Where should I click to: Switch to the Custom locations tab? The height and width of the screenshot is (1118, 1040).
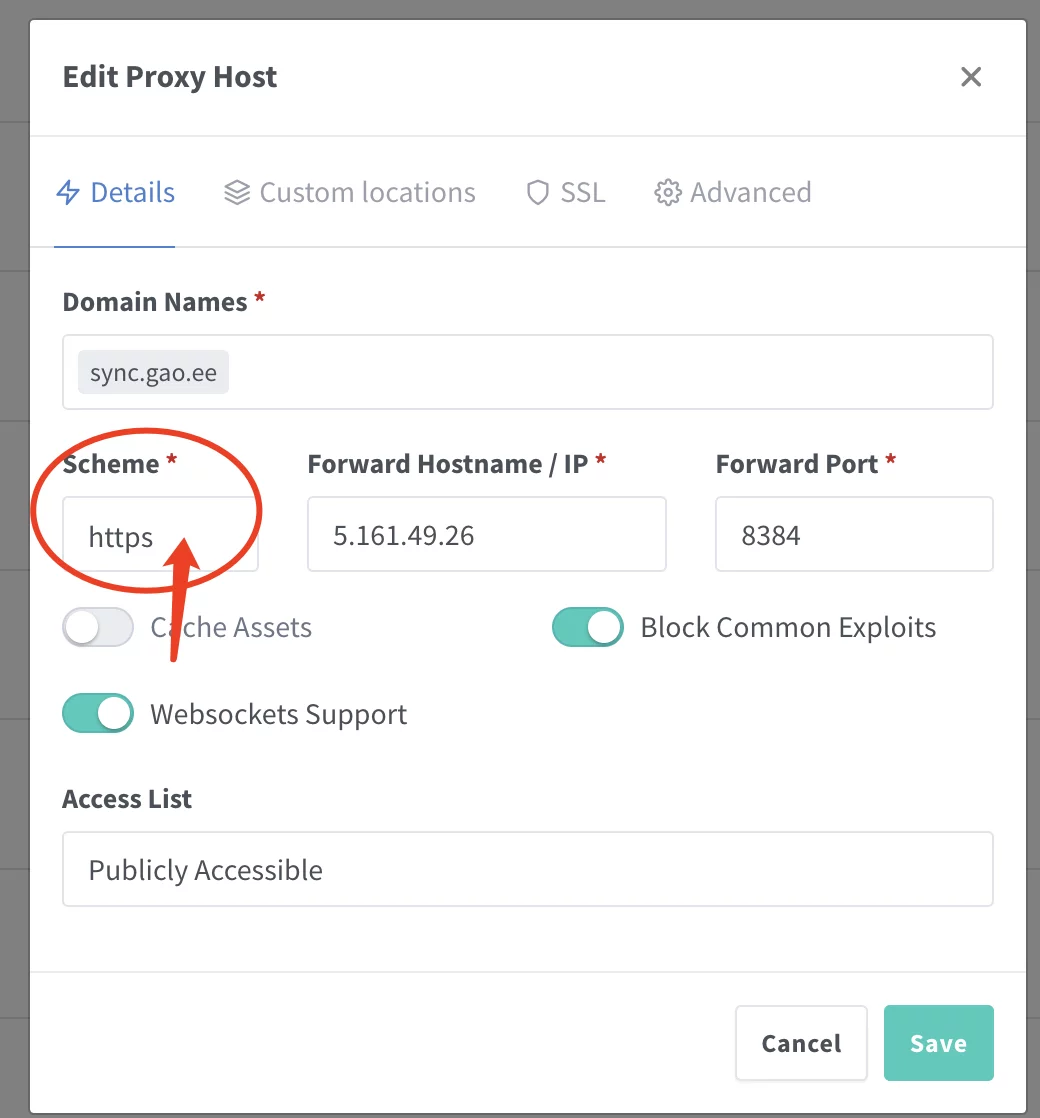(x=367, y=193)
